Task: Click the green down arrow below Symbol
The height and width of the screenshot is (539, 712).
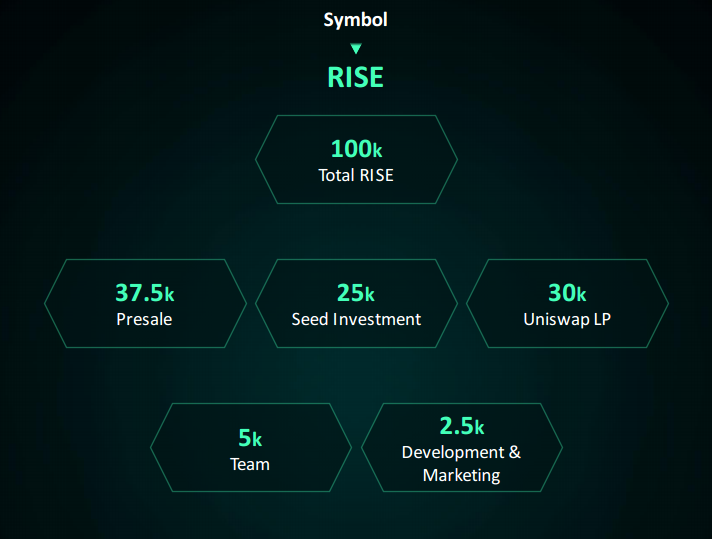Action: click(356, 48)
